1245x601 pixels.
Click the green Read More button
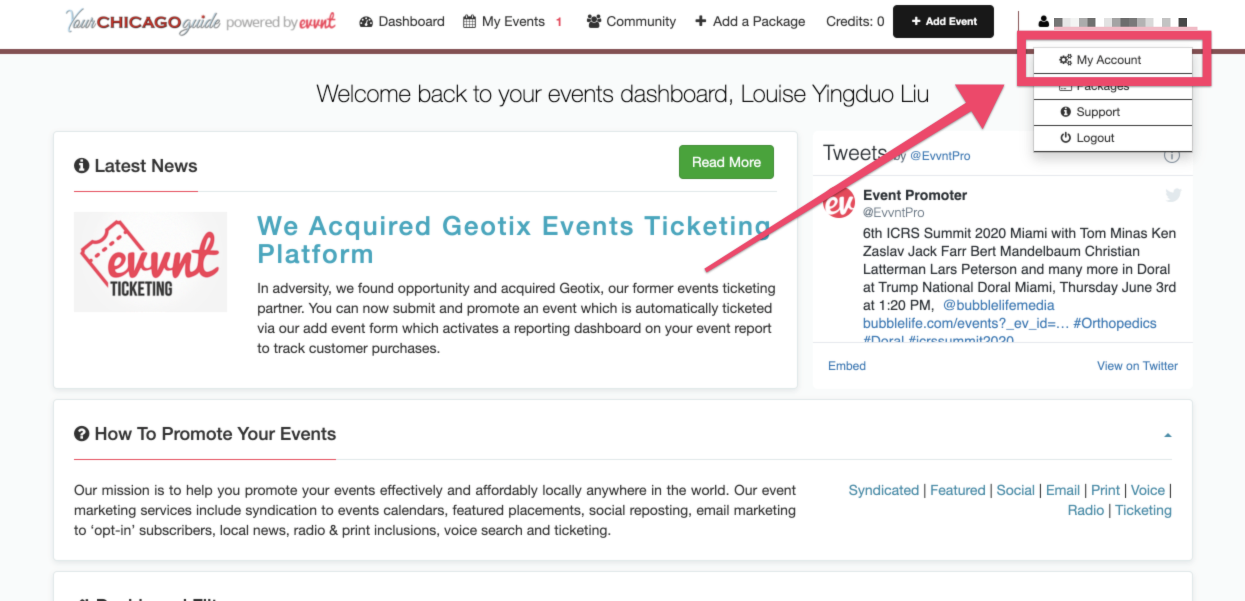point(726,162)
